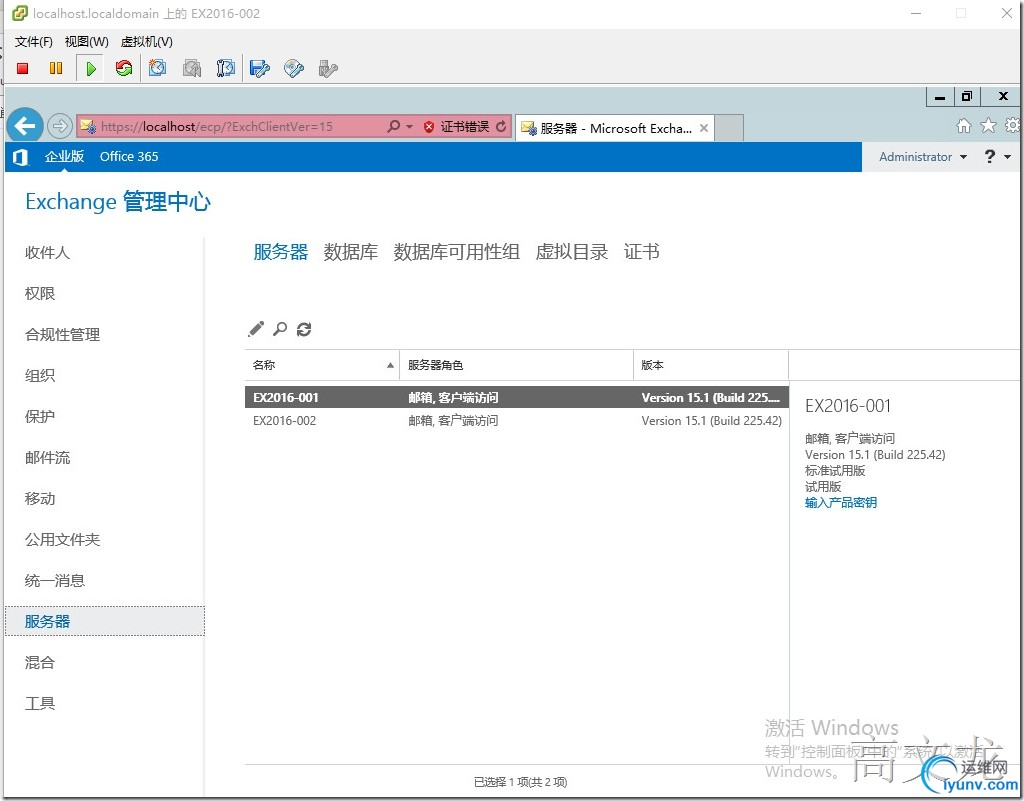Image resolution: width=1024 pixels, height=801 pixels.
Task: Click the CD/DVD drive connection toolbar icon
Action: coord(294,68)
